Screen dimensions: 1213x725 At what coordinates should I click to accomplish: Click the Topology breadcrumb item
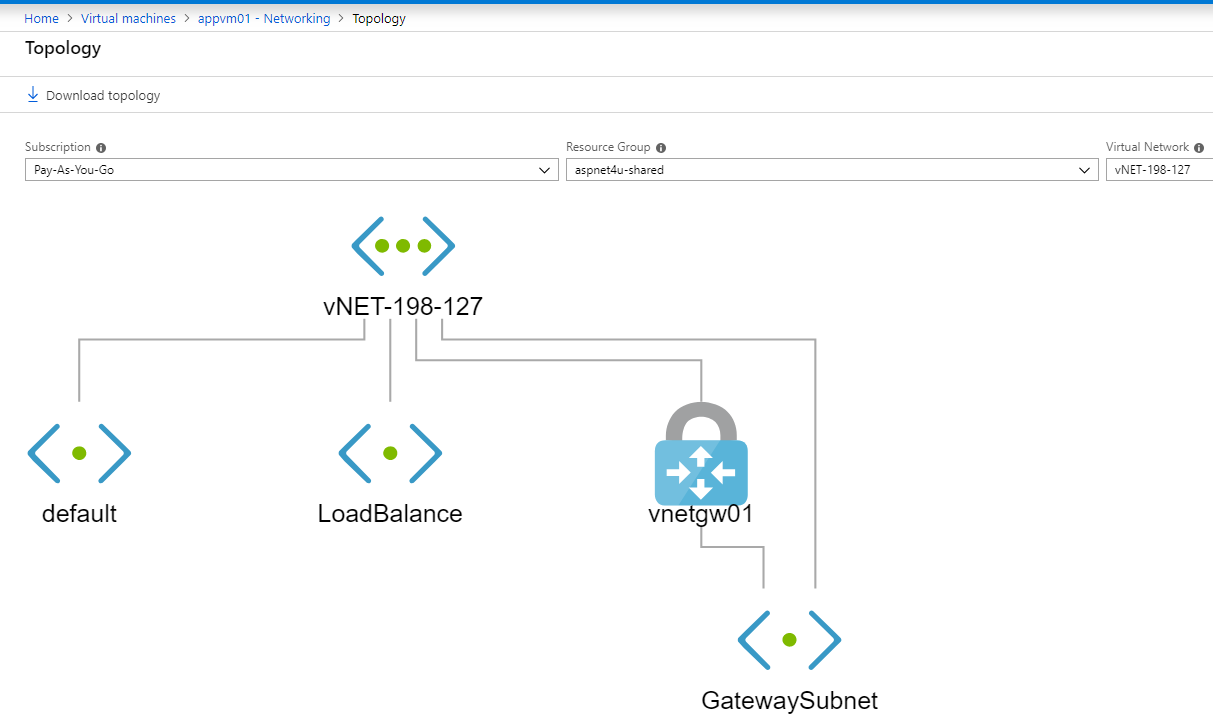(379, 19)
